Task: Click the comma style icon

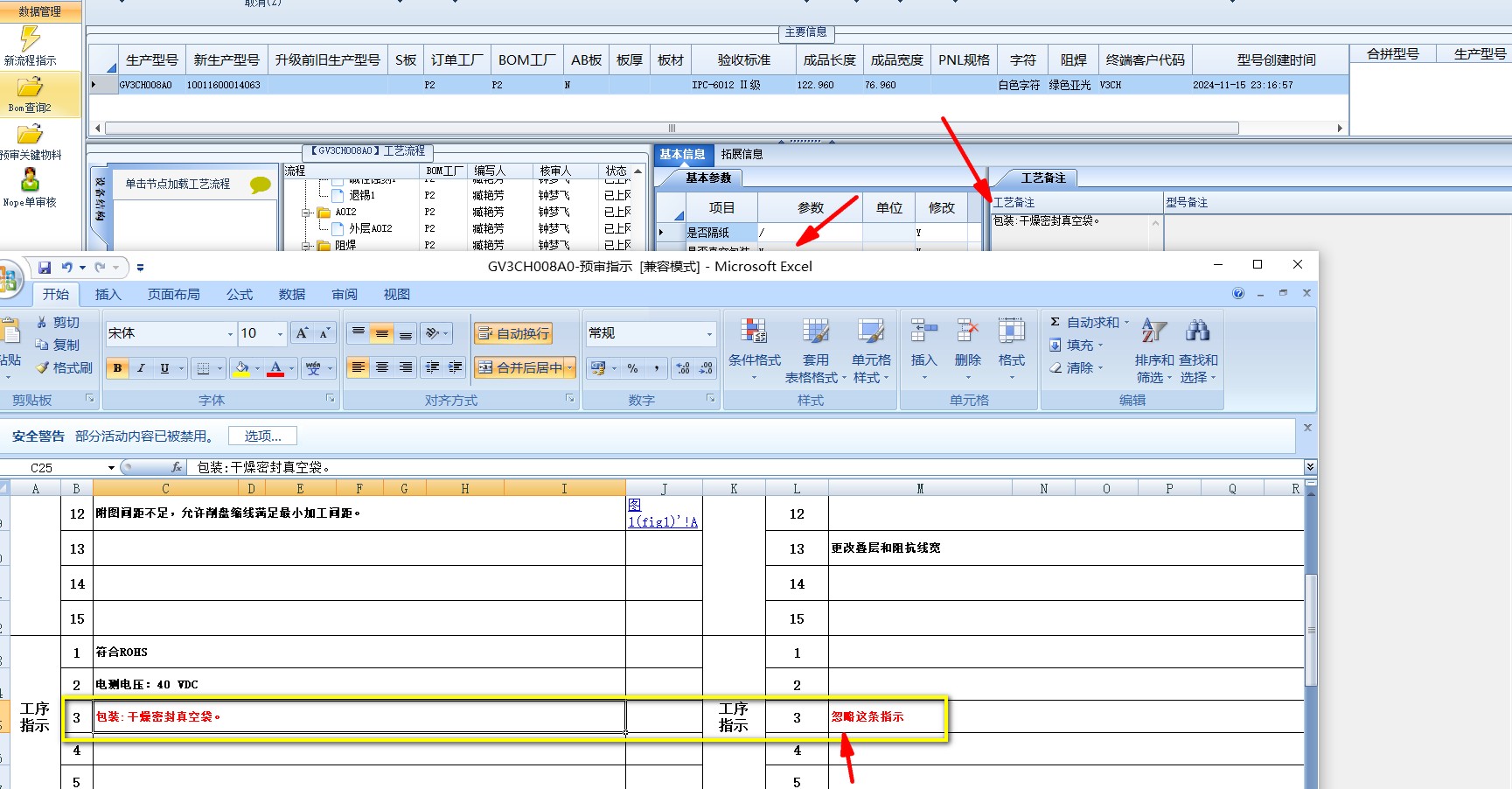Action: point(656,368)
